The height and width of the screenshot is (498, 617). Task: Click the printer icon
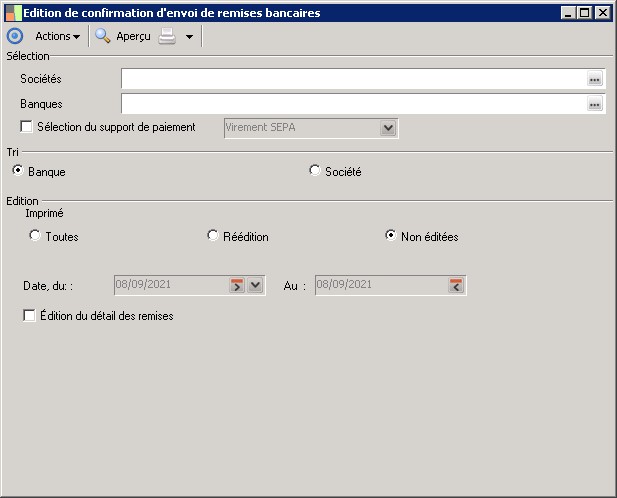tap(167, 36)
